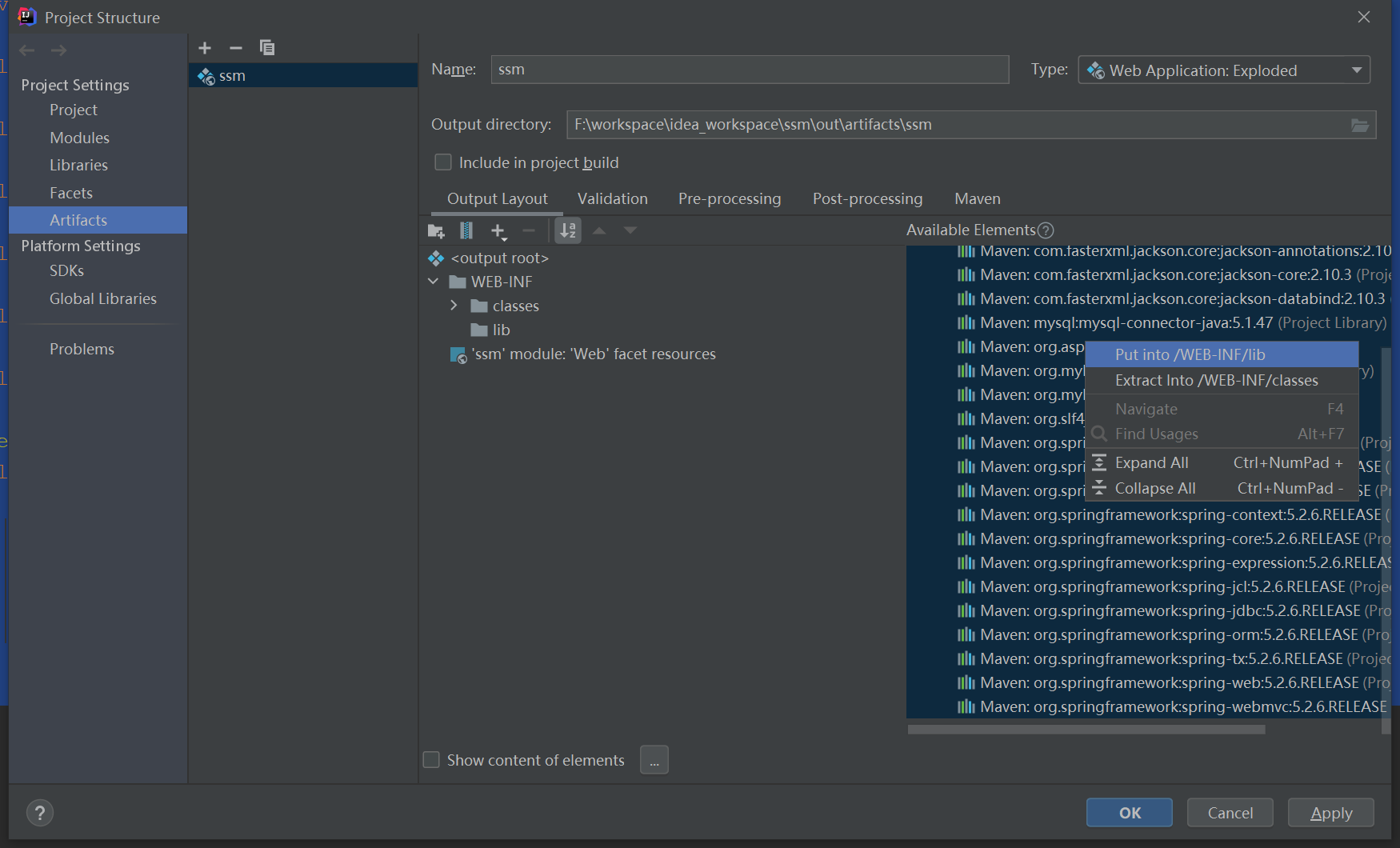Close the Project Structure dialog

coord(1364,17)
